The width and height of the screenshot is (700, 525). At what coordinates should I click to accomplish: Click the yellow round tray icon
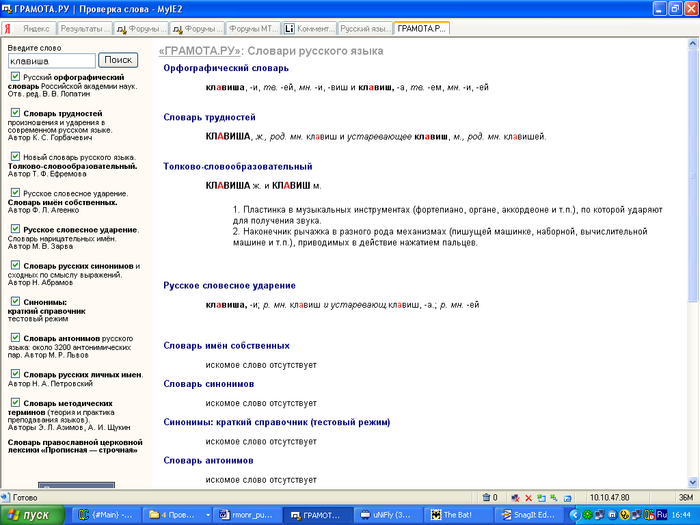click(625, 515)
